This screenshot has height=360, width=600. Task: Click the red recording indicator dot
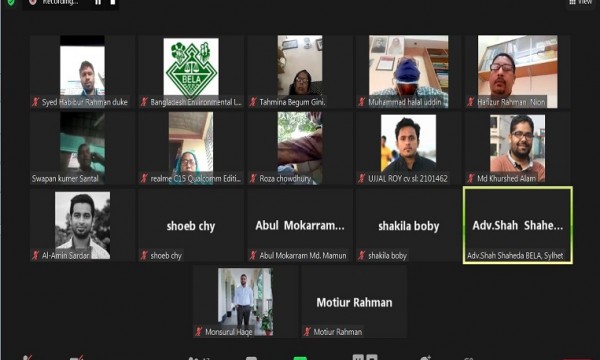pos(33,2)
